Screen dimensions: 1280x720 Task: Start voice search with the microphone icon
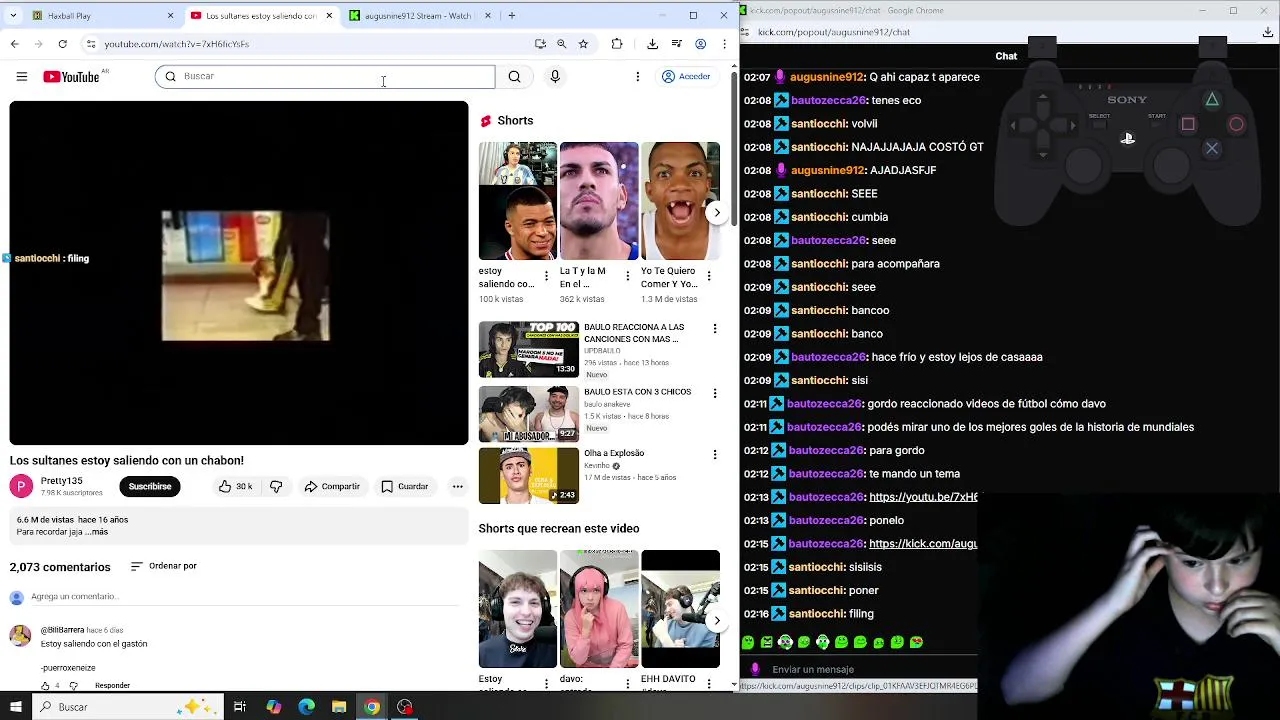(x=555, y=77)
